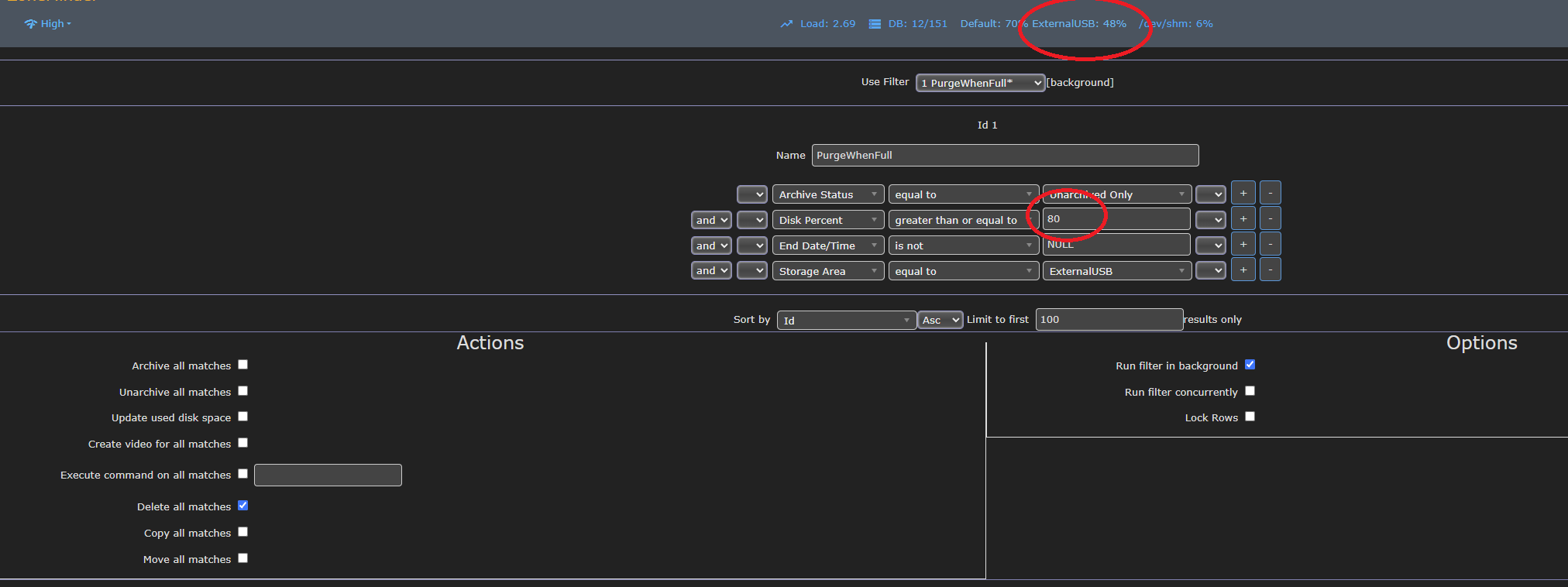Remove the Disk Percent term row
Screen dimensions: 1568x587
tap(1270, 218)
